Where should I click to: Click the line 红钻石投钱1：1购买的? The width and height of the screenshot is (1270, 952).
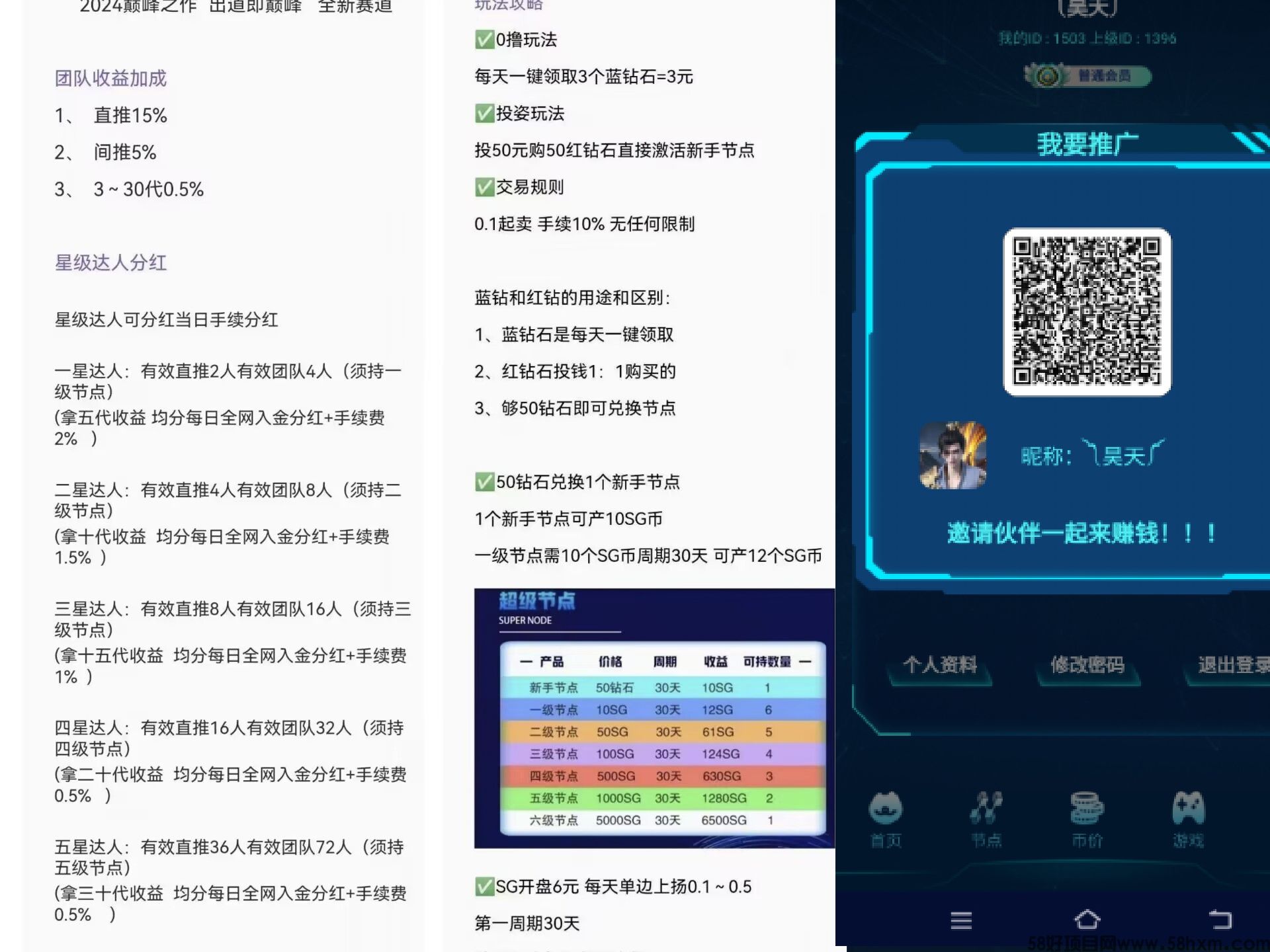coord(575,372)
